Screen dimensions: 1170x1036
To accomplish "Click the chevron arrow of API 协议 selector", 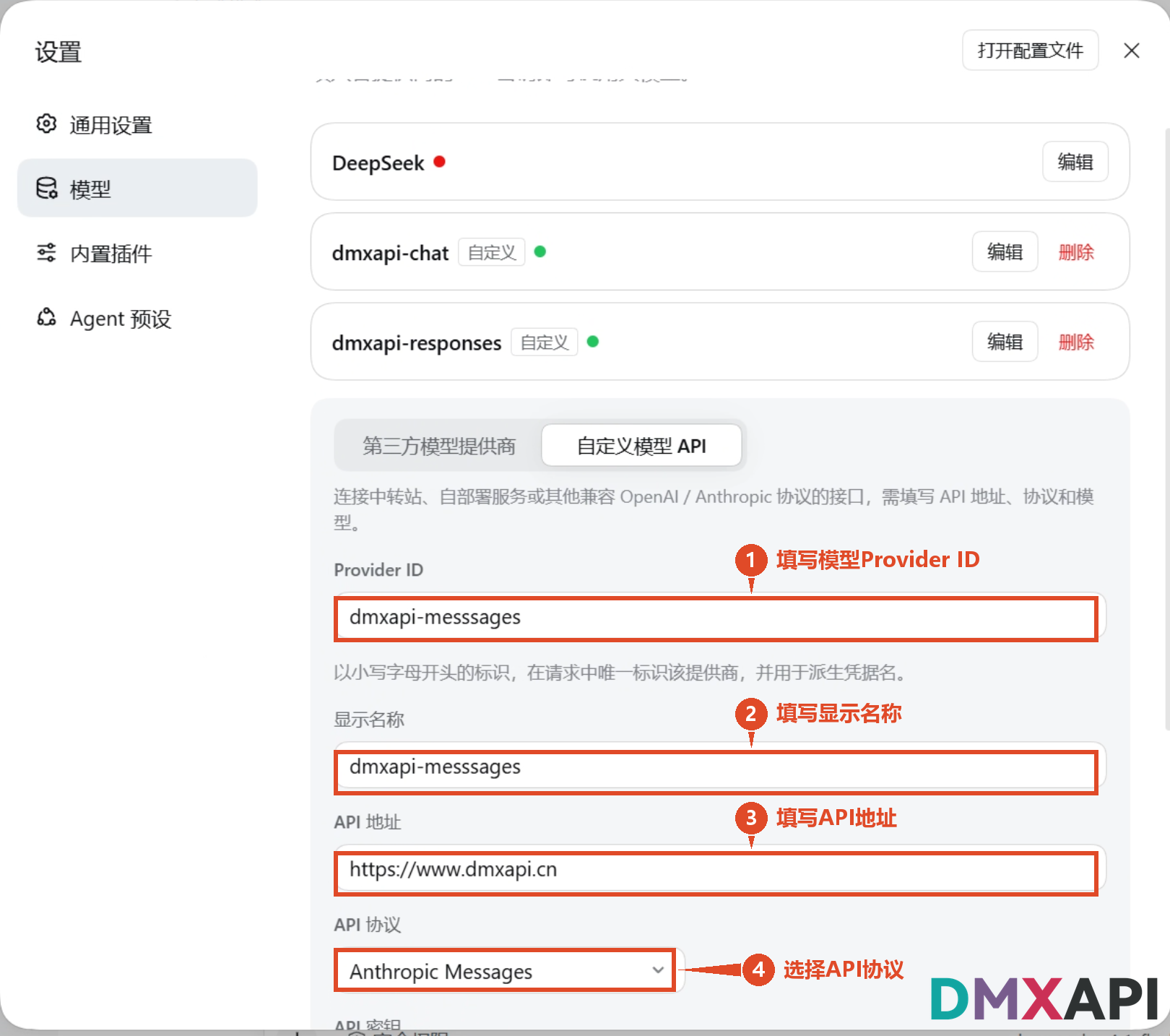I will (658, 970).
